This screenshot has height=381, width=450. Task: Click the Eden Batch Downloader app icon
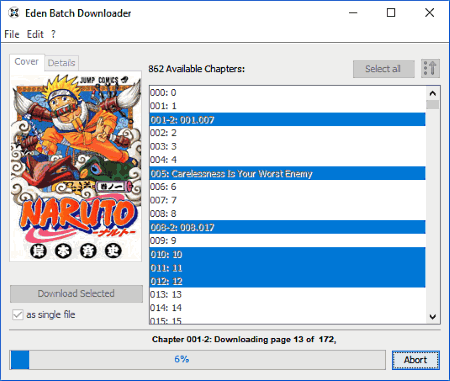[x=14, y=13]
